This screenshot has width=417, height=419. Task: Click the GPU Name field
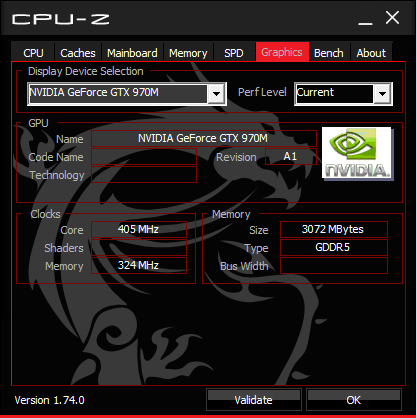(204, 138)
